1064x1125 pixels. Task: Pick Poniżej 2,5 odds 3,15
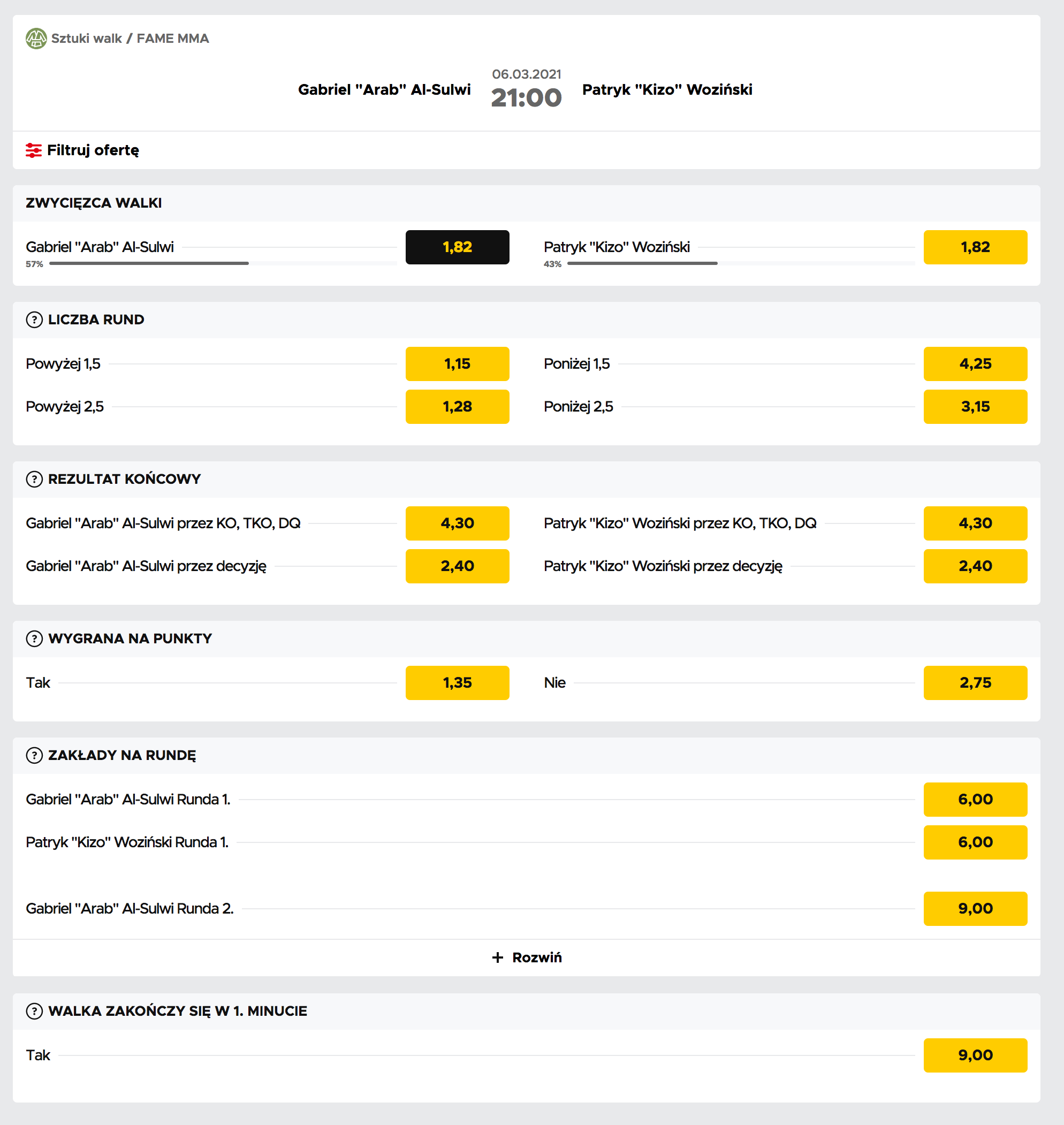click(x=975, y=407)
